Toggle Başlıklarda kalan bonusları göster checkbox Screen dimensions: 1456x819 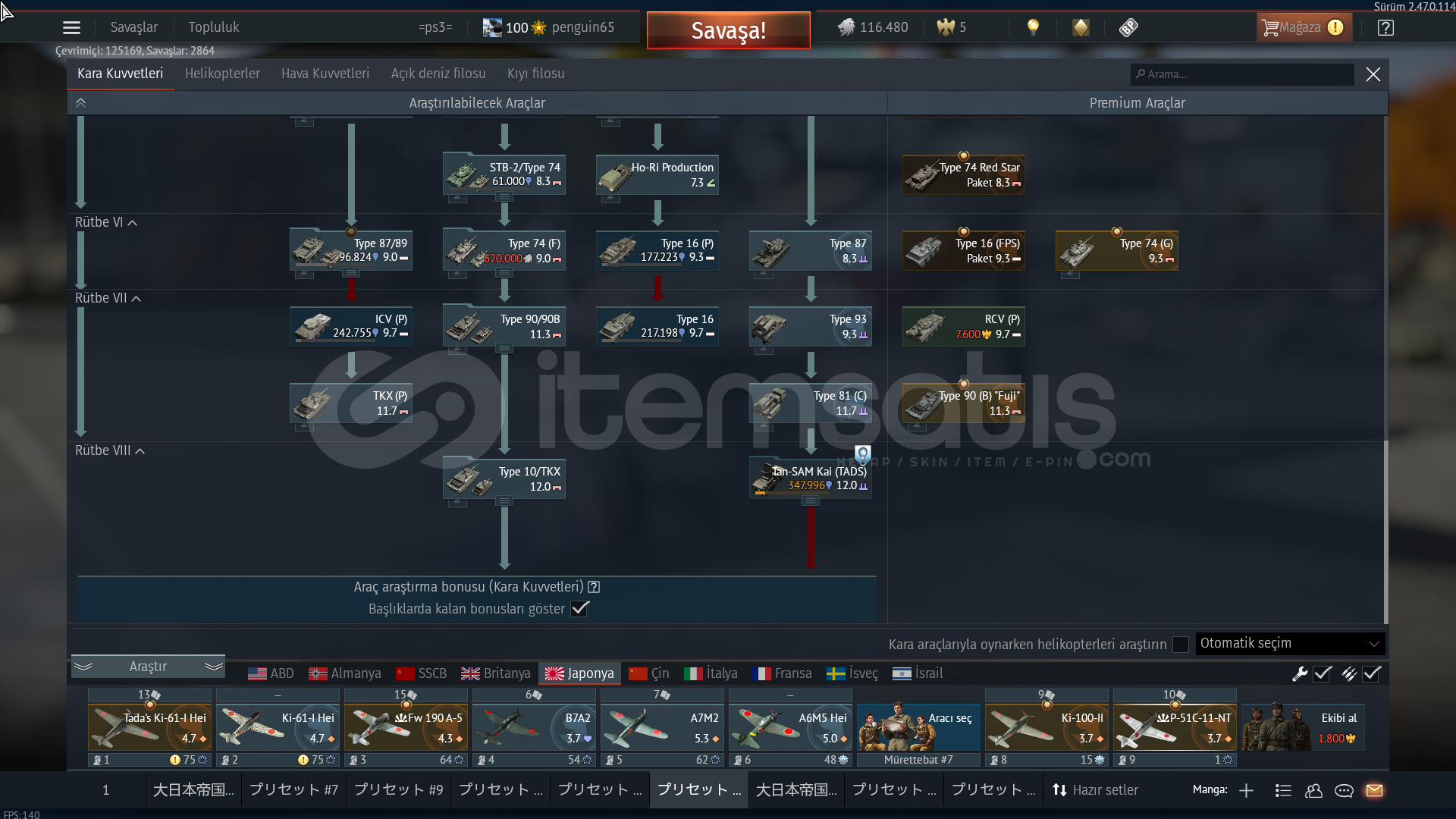[580, 609]
